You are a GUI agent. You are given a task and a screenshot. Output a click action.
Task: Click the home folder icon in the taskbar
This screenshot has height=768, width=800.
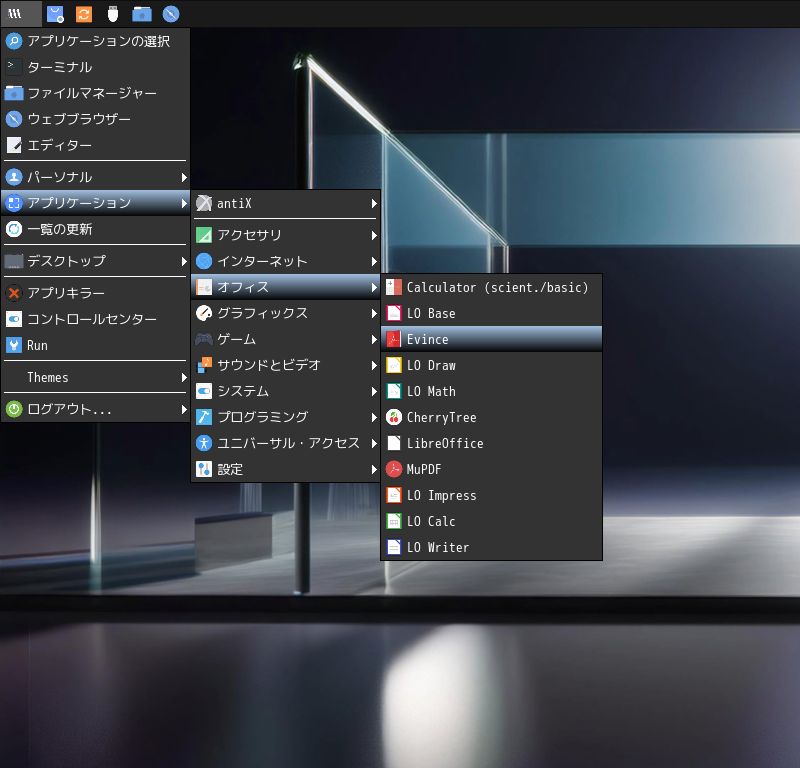(142, 14)
